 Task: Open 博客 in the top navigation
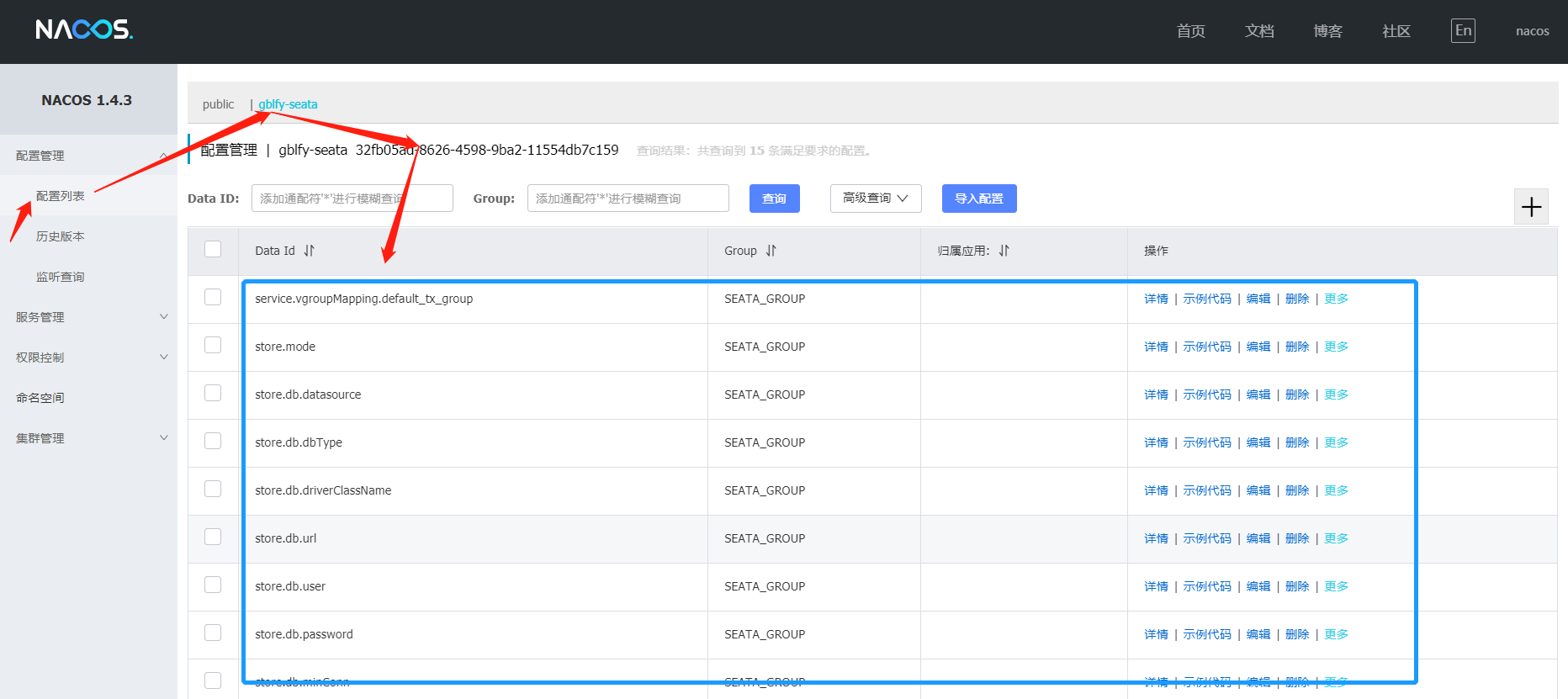coord(1327,31)
